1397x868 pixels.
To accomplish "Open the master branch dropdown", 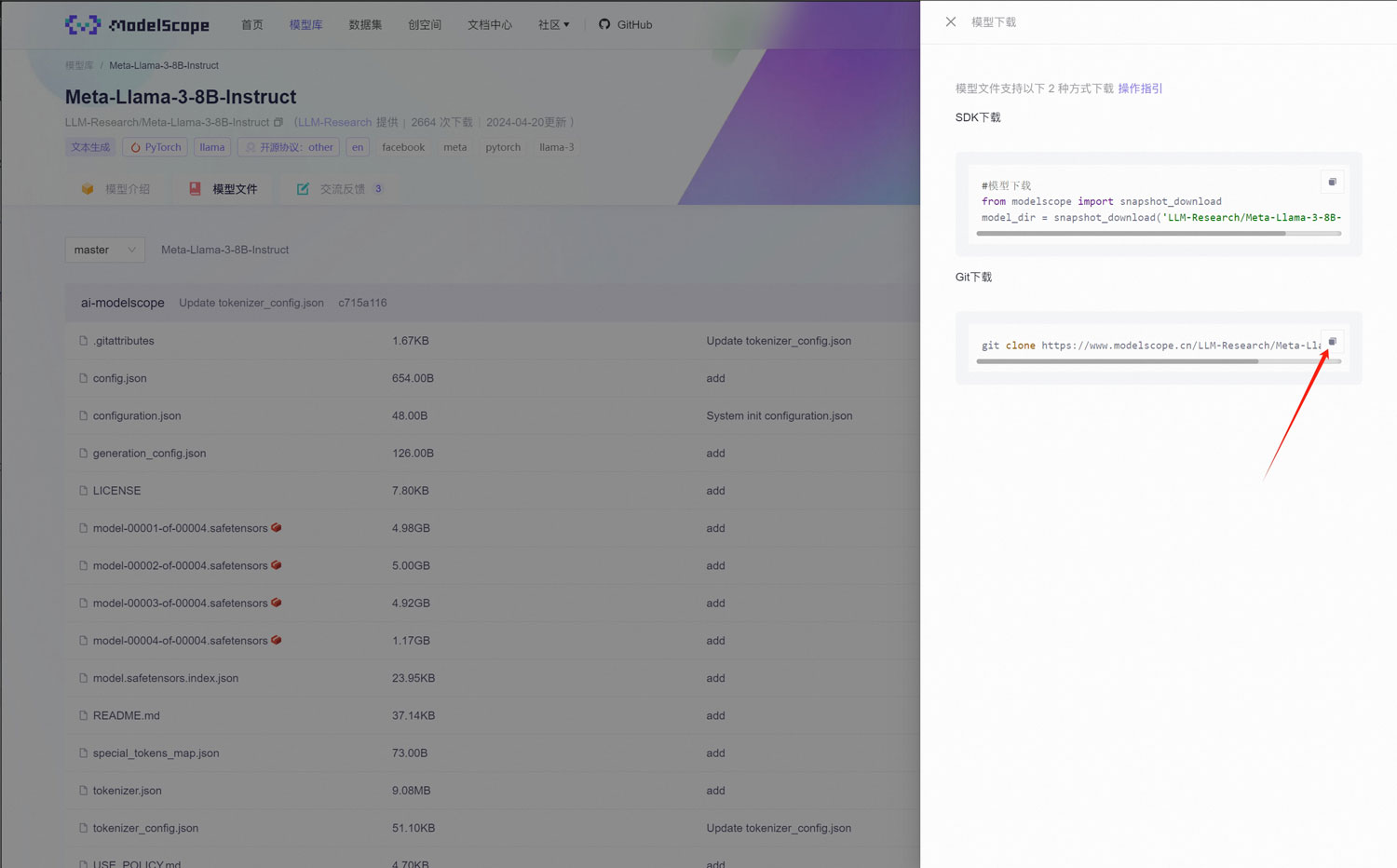I will point(105,250).
